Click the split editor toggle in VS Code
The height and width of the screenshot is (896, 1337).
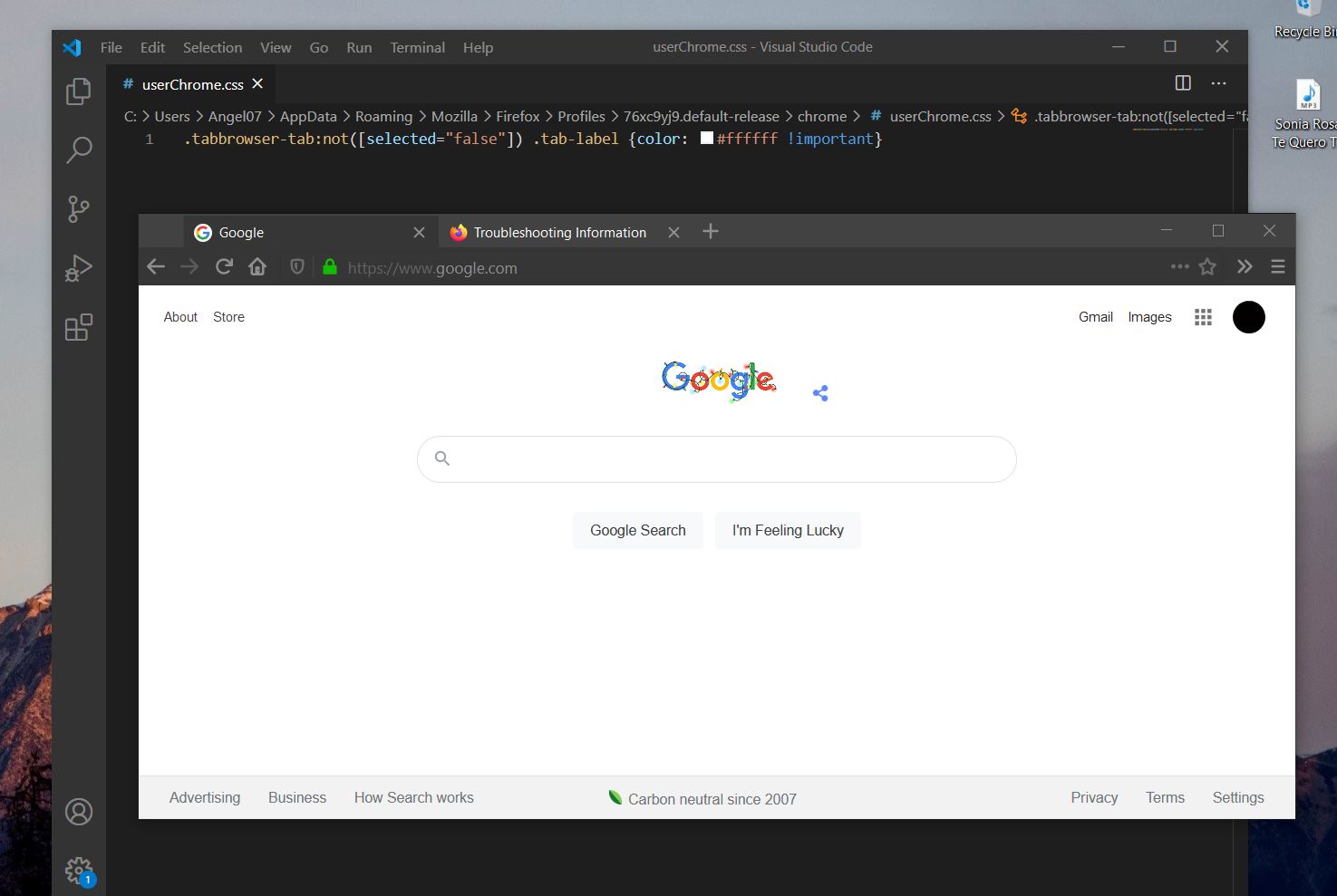[x=1183, y=82]
